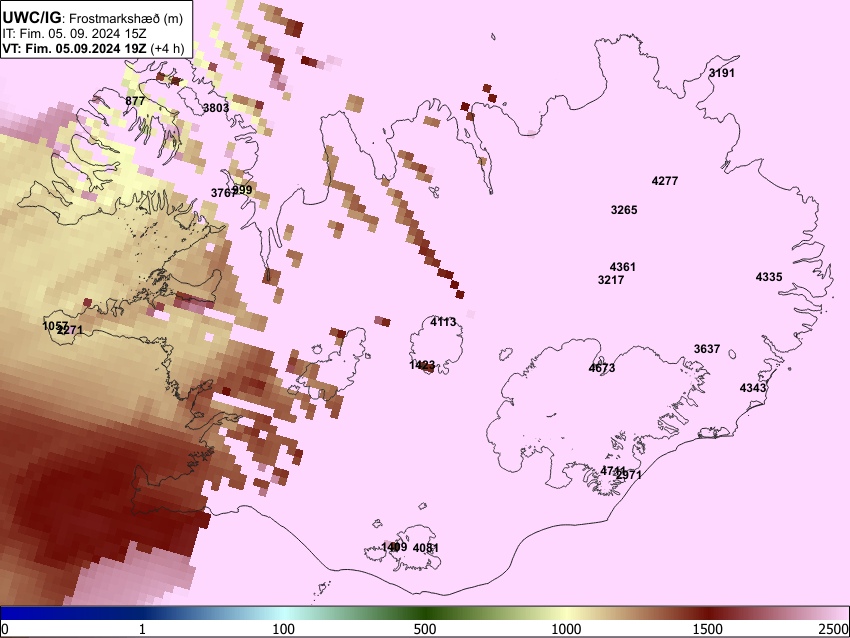Click the 1000 label on the color scale

(566, 629)
